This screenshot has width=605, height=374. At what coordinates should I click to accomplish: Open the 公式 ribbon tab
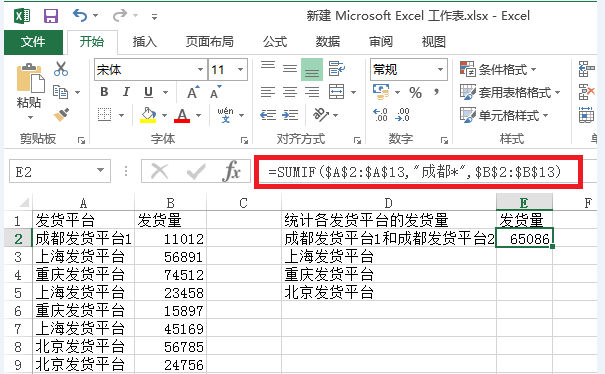[x=275, y=42]
